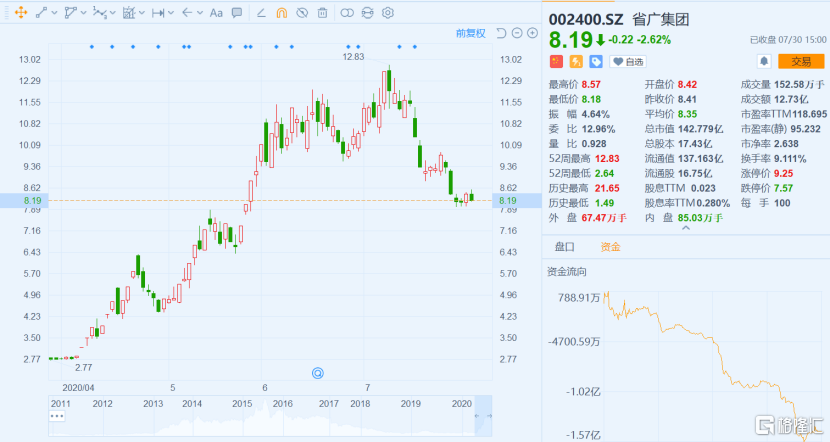The width and height of the screenshot is (830, 442).
Task: Open range ruler tool dropdown arrow
Action: point(170,13)
